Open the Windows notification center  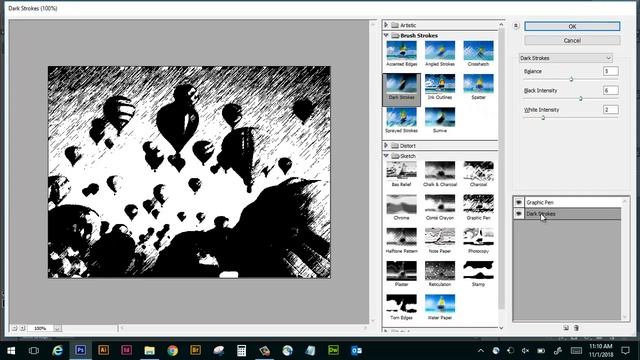tap(625, 350)
